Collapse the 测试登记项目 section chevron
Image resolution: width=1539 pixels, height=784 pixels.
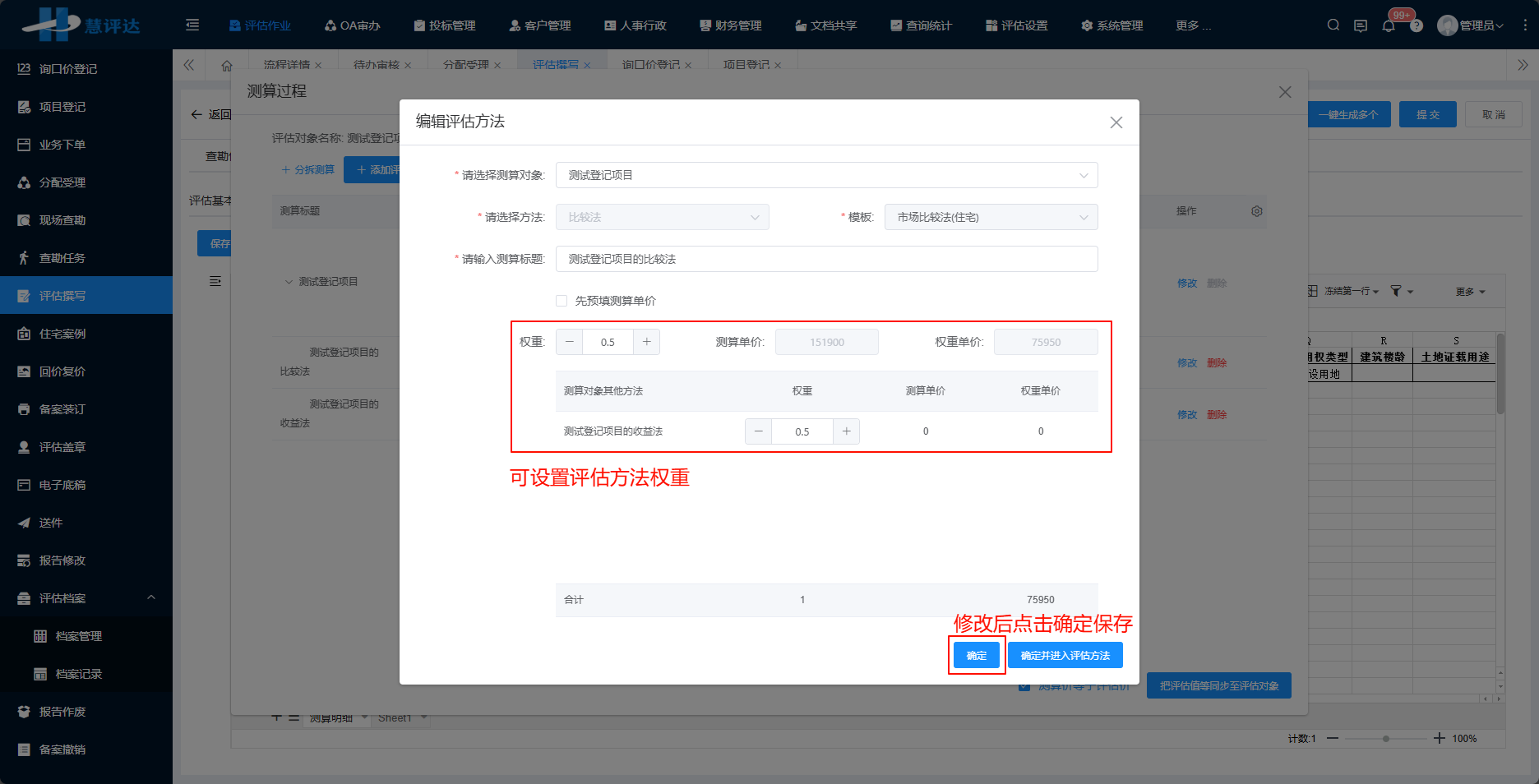(288, 281)
